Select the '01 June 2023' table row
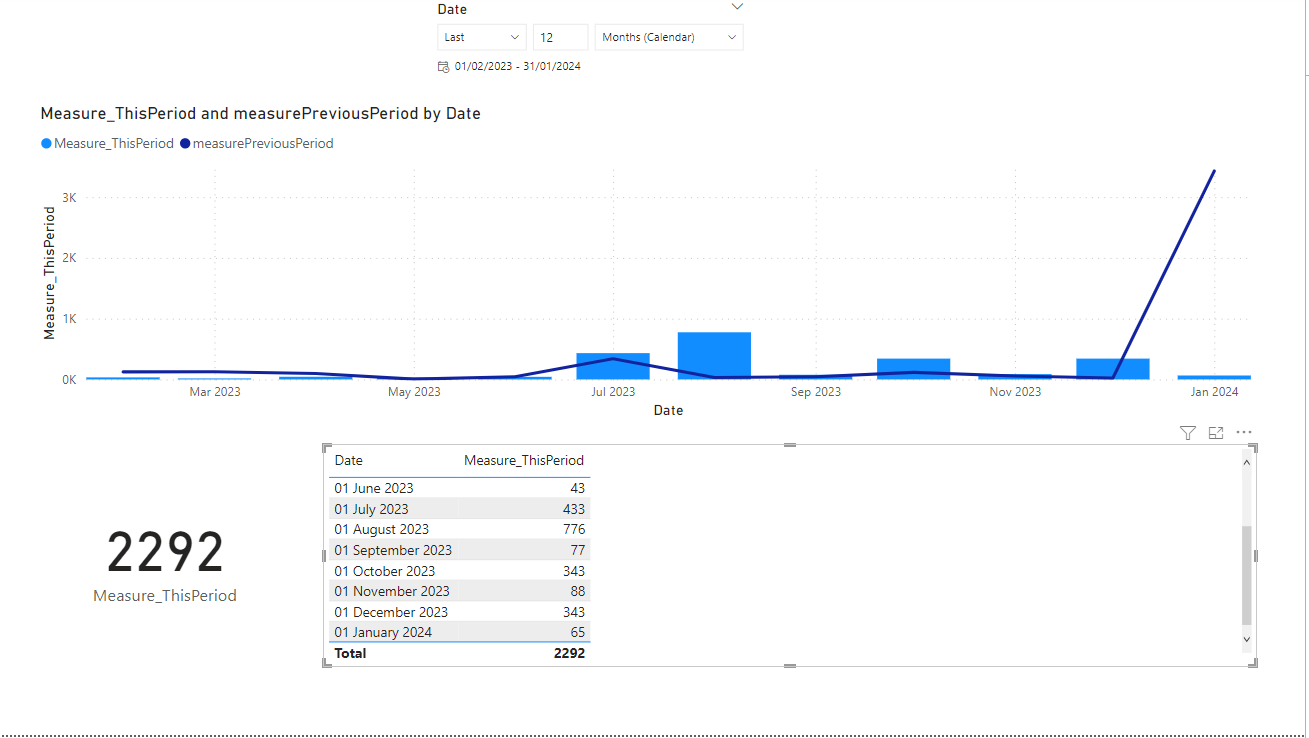Screen dimensions: 1309x738 (460, 488)
